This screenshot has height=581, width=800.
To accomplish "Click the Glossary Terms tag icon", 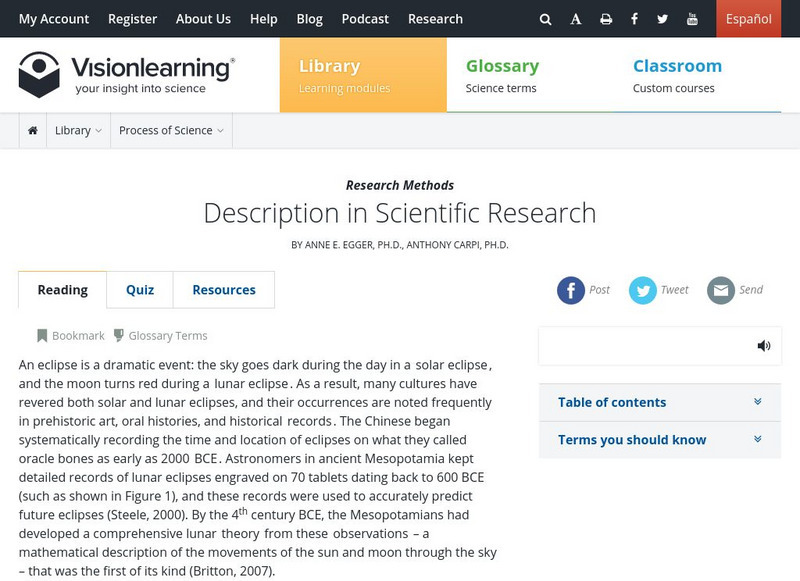I will click(120, 335).
